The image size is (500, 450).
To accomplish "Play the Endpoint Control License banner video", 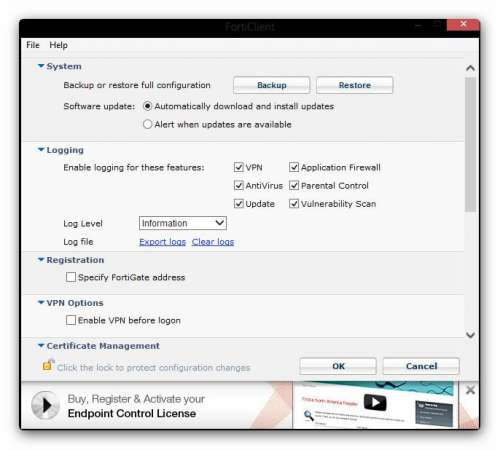I will click(46, 405).
